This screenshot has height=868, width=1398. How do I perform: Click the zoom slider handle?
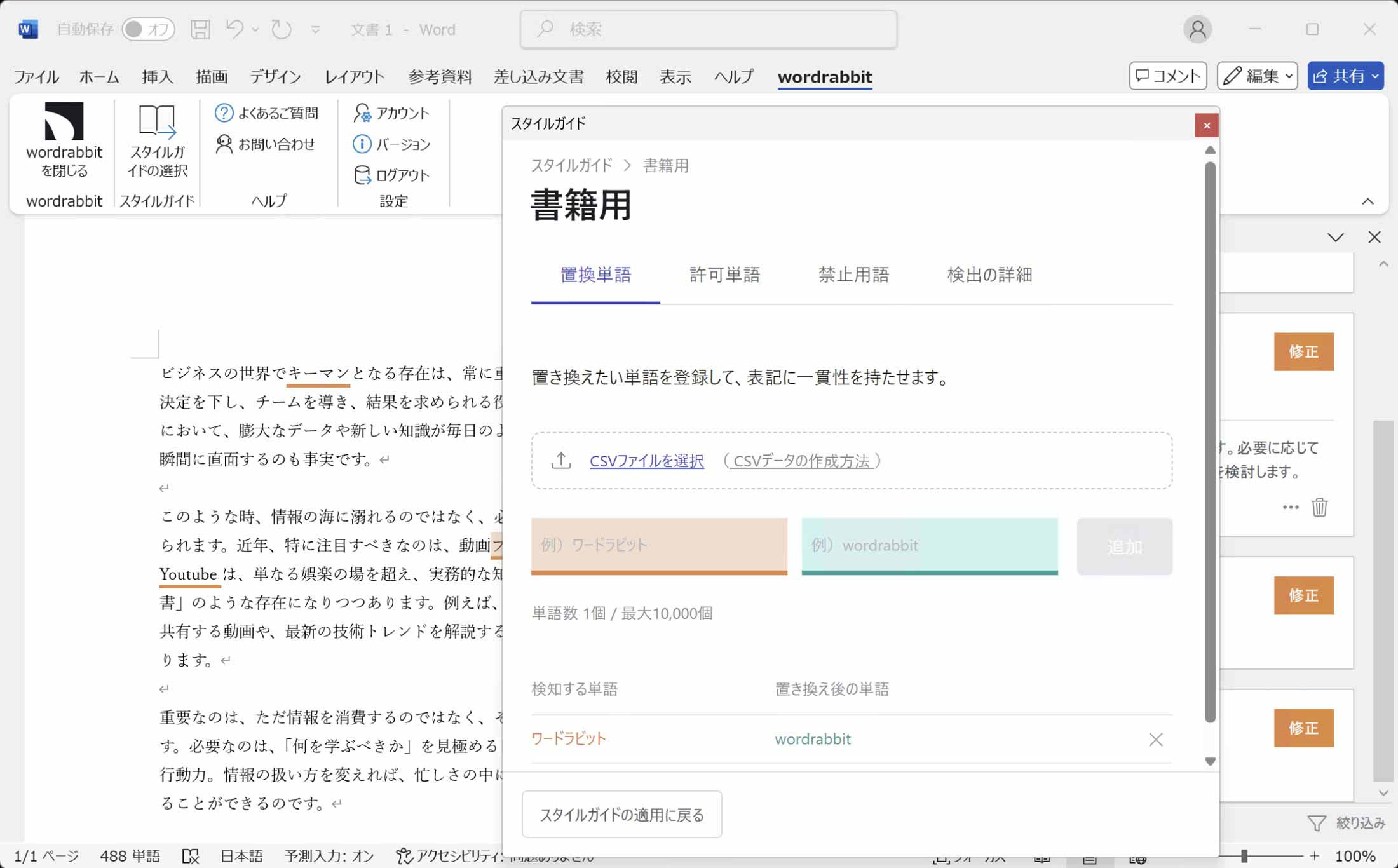tap(1244, 856)
